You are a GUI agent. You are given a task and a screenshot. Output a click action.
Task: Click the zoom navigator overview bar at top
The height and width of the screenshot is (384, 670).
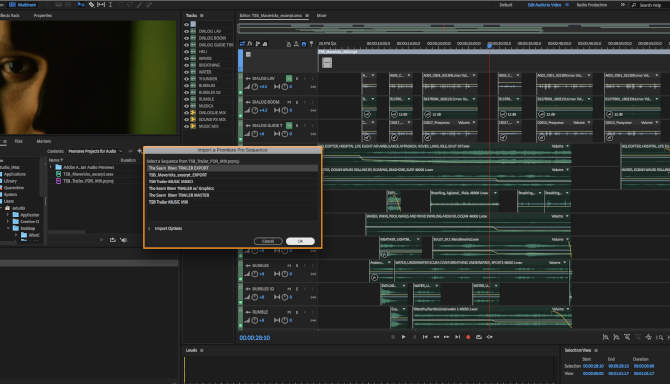point(454,28)
